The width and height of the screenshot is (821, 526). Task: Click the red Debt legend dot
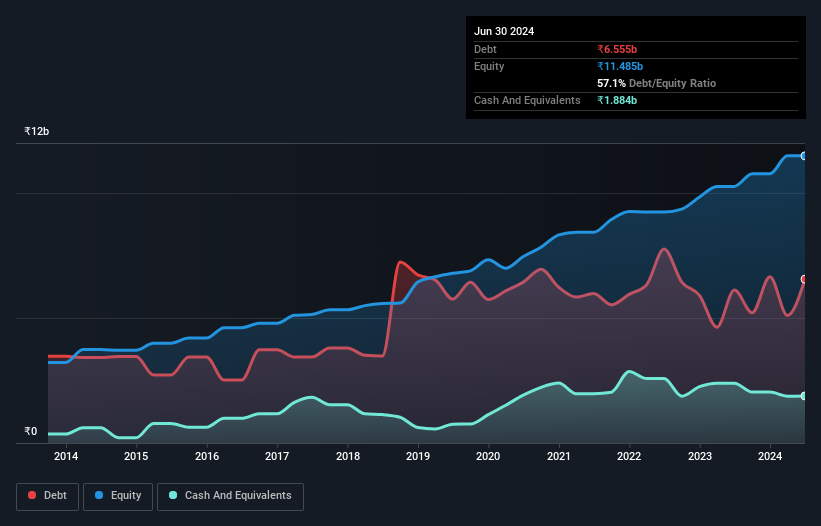click(x=32, y=495)
